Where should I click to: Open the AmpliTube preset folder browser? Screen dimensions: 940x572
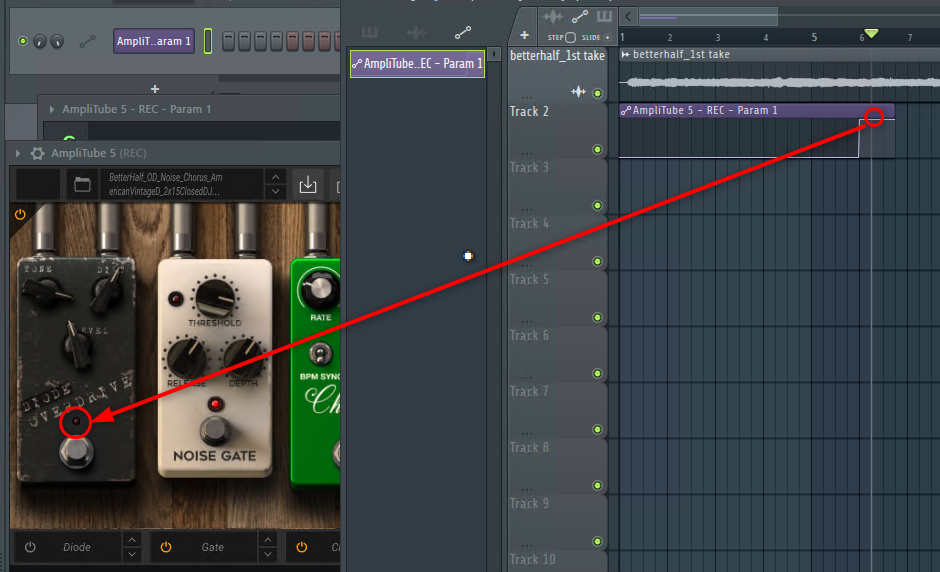click(x=82, y=185)
